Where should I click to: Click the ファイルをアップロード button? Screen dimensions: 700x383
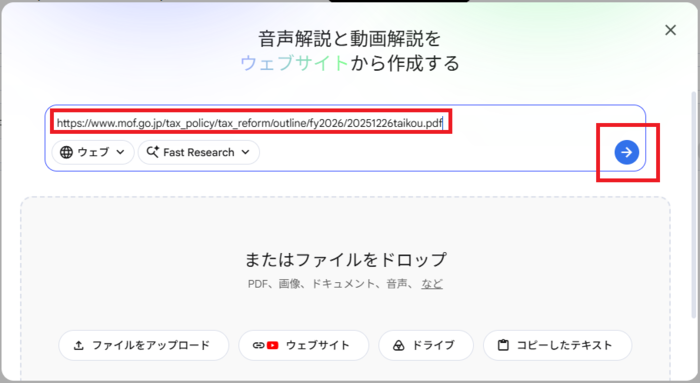pos(143,346)
